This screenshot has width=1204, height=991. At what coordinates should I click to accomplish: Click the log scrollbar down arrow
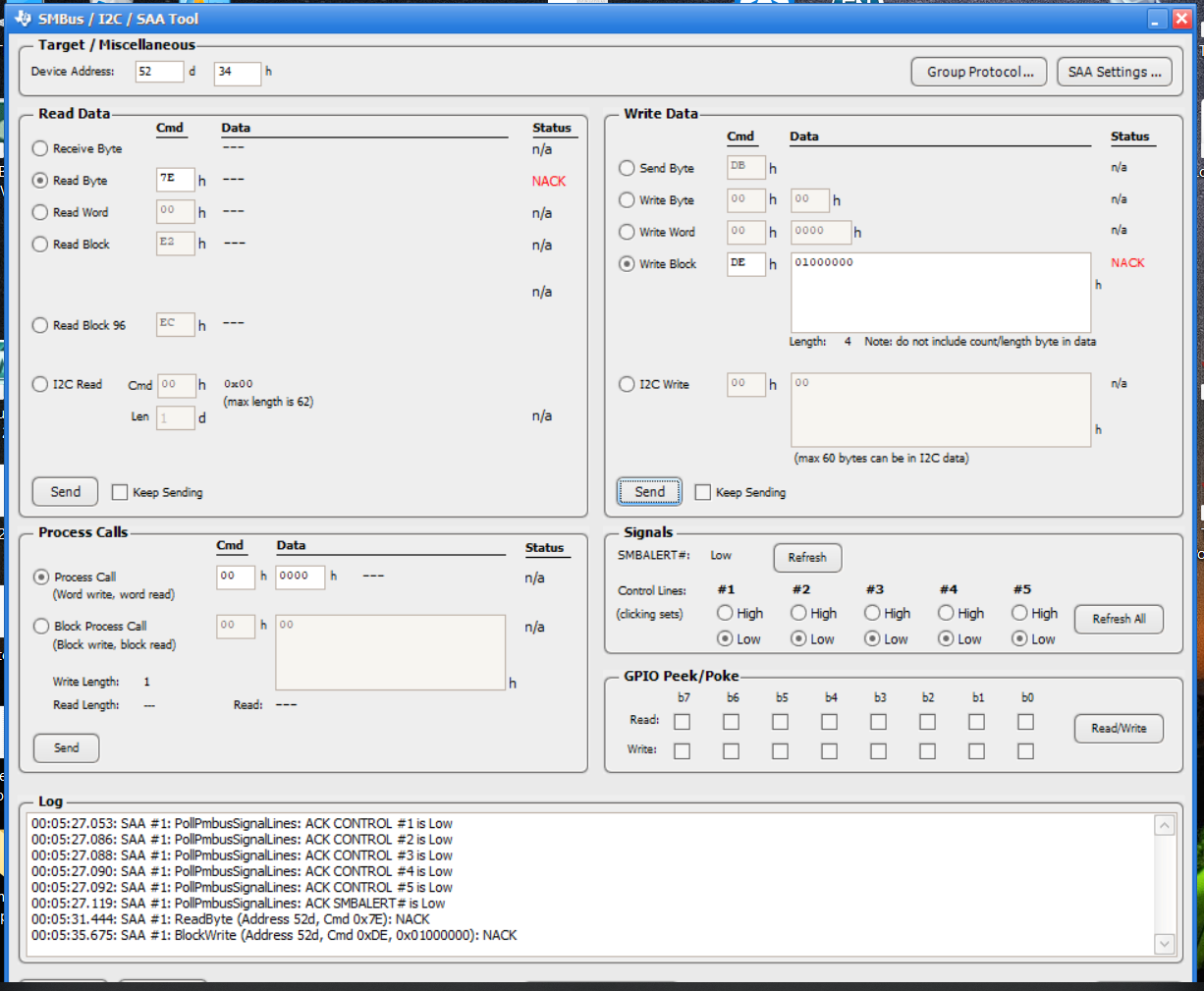click(1165, 944)
